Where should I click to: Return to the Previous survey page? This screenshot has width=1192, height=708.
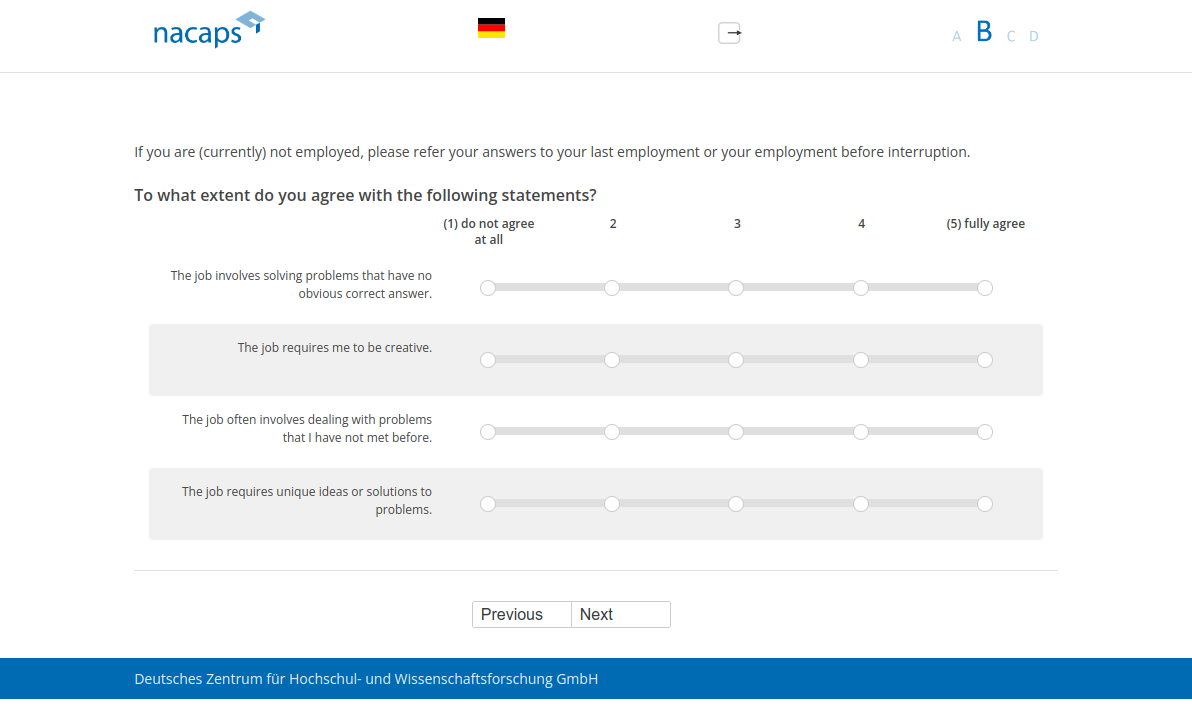(x=522, y=614)
